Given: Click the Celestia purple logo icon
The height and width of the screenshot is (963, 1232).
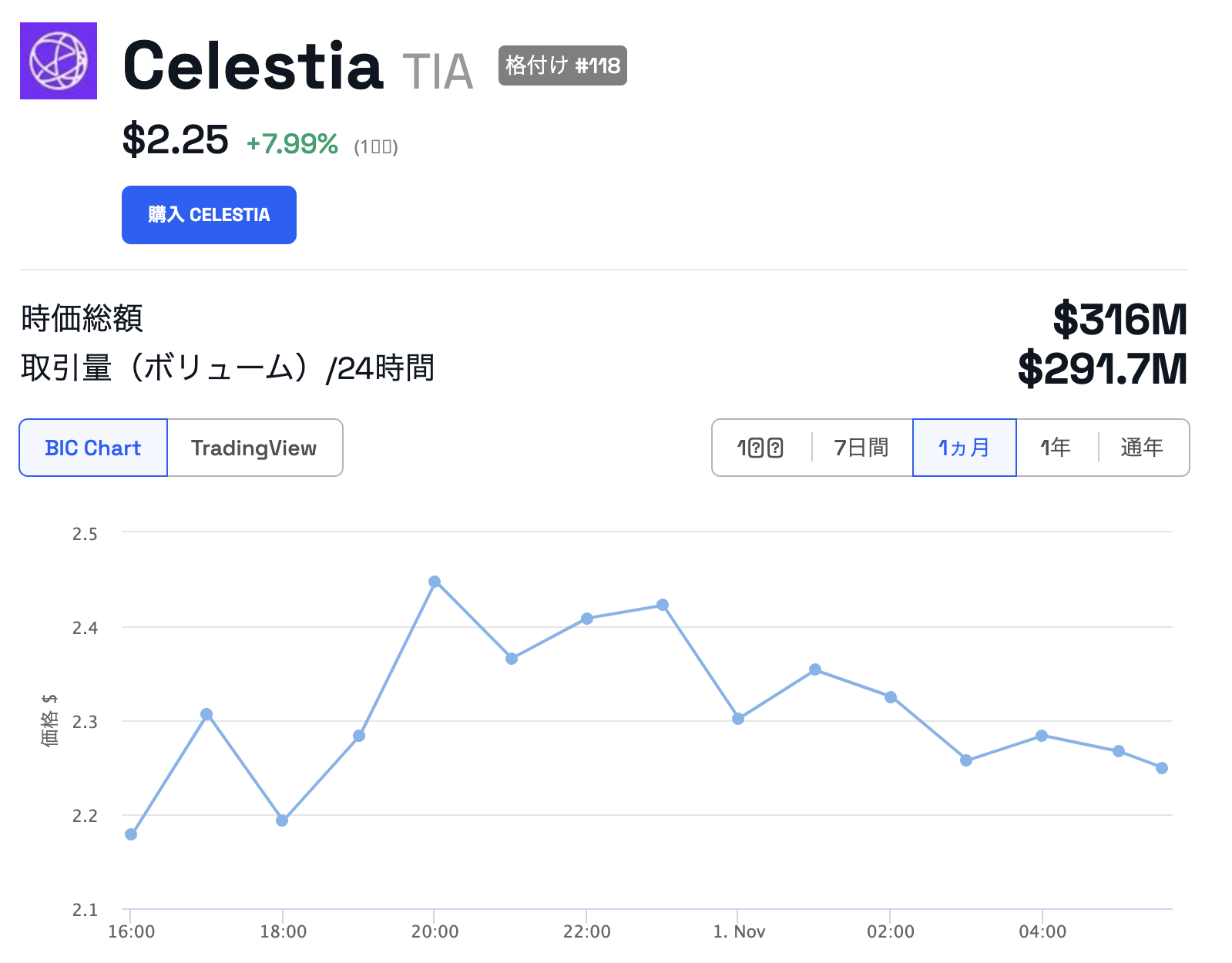Looking at the screenshot, I should tap(59, 61).
